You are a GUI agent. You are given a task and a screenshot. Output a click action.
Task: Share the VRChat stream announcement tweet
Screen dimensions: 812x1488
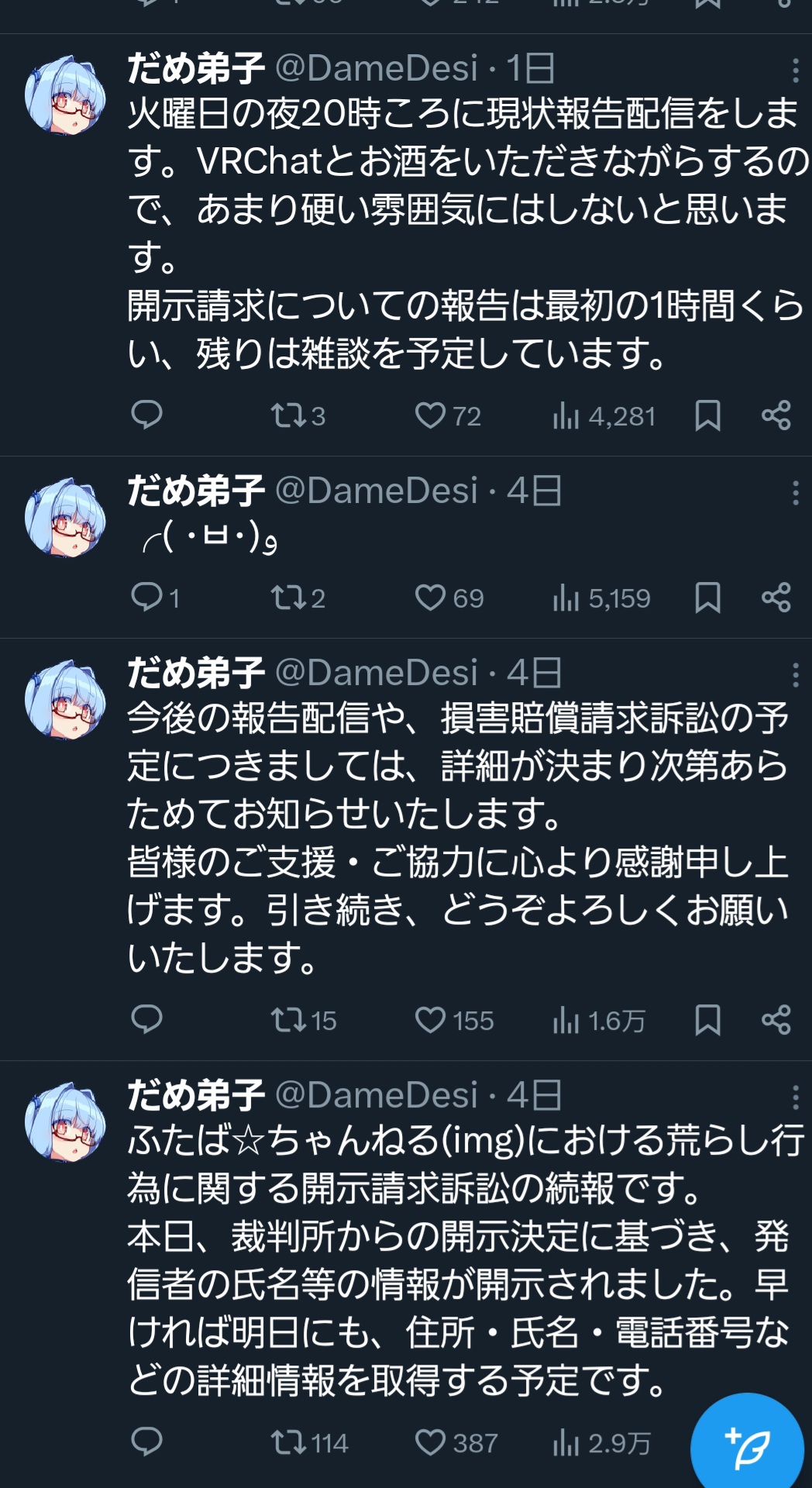click(x=776, y=415)
